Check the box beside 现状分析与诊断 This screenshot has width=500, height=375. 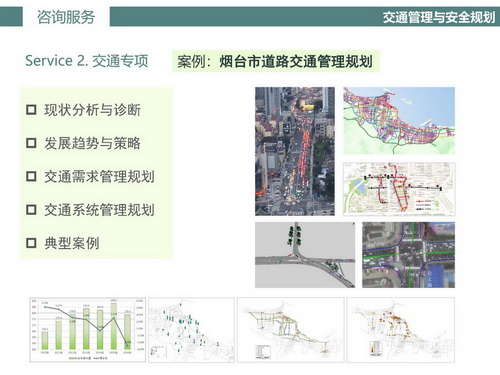coord(31,110)
